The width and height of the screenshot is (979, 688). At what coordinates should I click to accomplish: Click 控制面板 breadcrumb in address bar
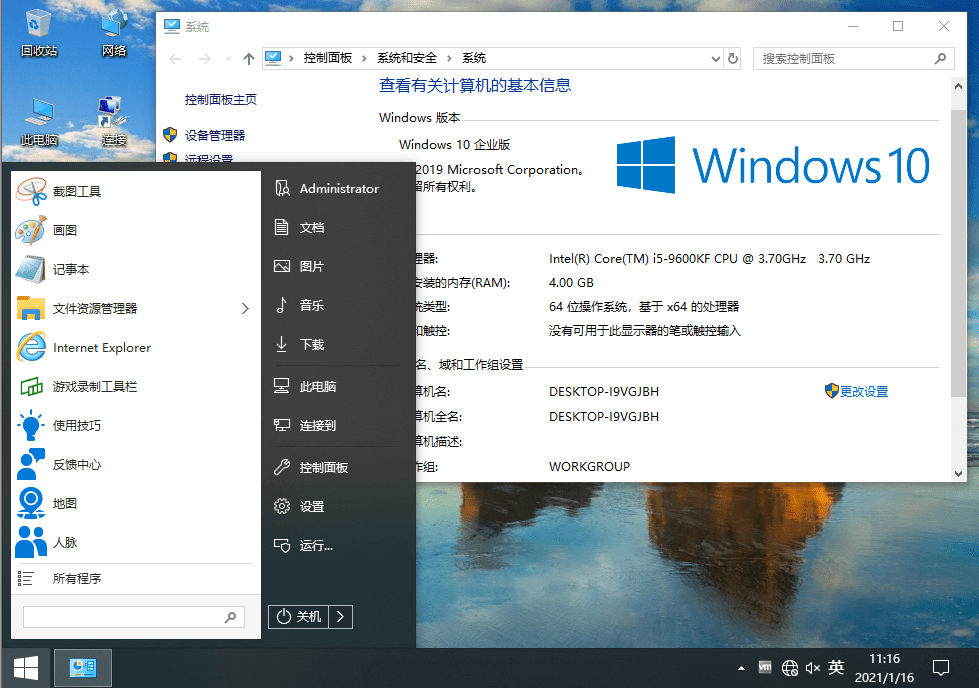coord(328,58)
